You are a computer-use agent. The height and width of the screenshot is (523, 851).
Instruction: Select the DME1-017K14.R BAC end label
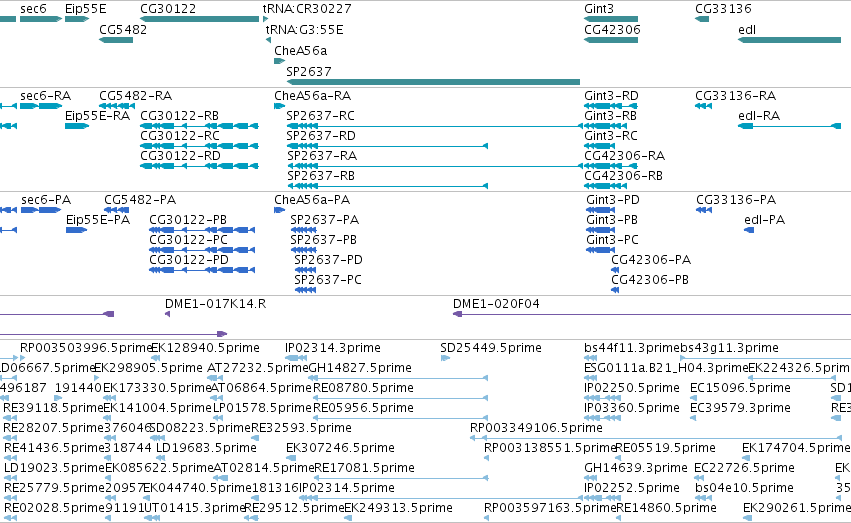[215, 304]
